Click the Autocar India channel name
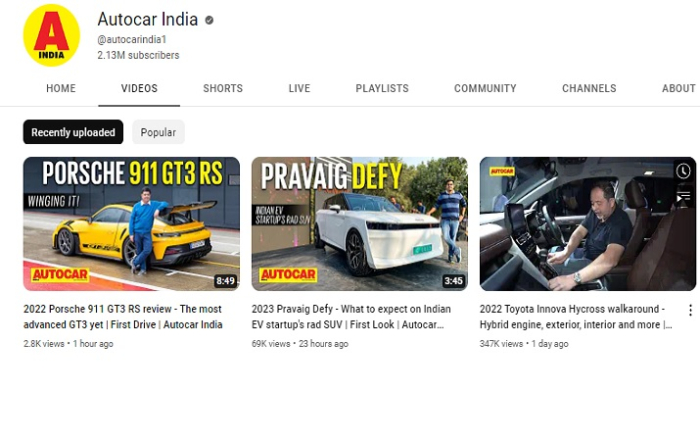Viewport: 700px width, 441px height. pyautogui.click(x=148, y=19)
